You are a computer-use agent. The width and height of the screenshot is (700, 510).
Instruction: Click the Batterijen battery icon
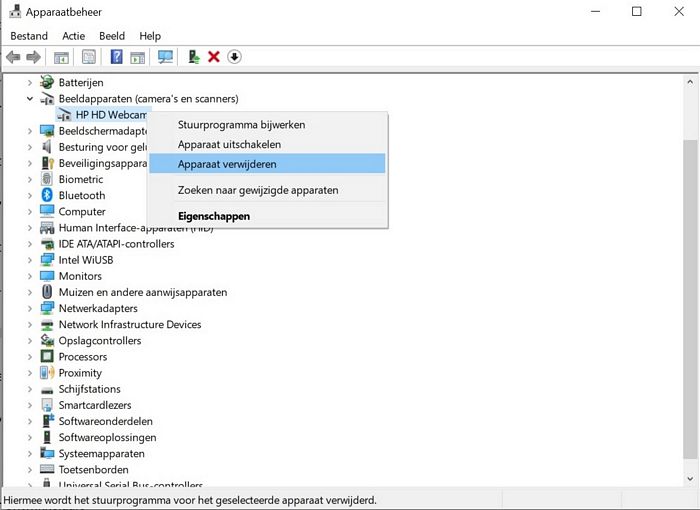coord(47,83)
